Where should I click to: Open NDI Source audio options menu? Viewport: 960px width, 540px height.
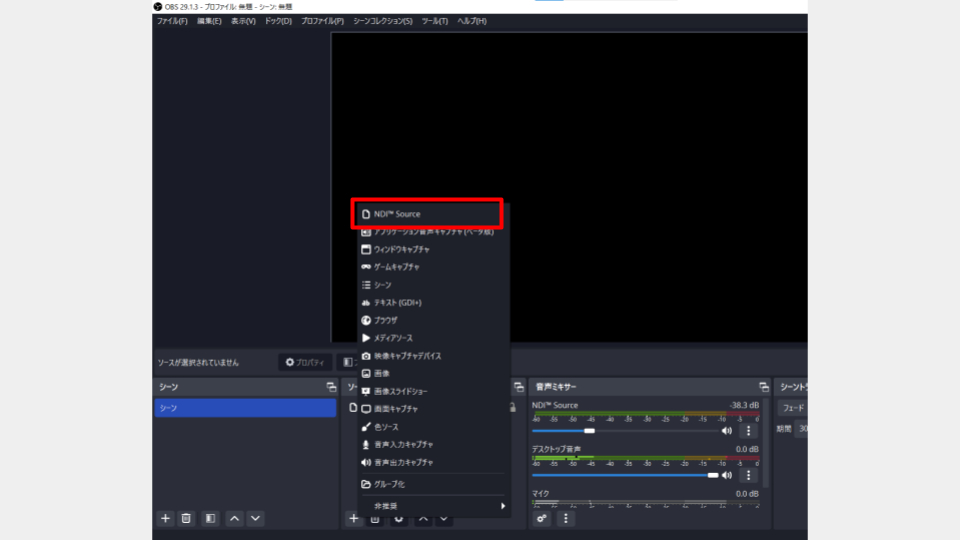click(748, 431)
